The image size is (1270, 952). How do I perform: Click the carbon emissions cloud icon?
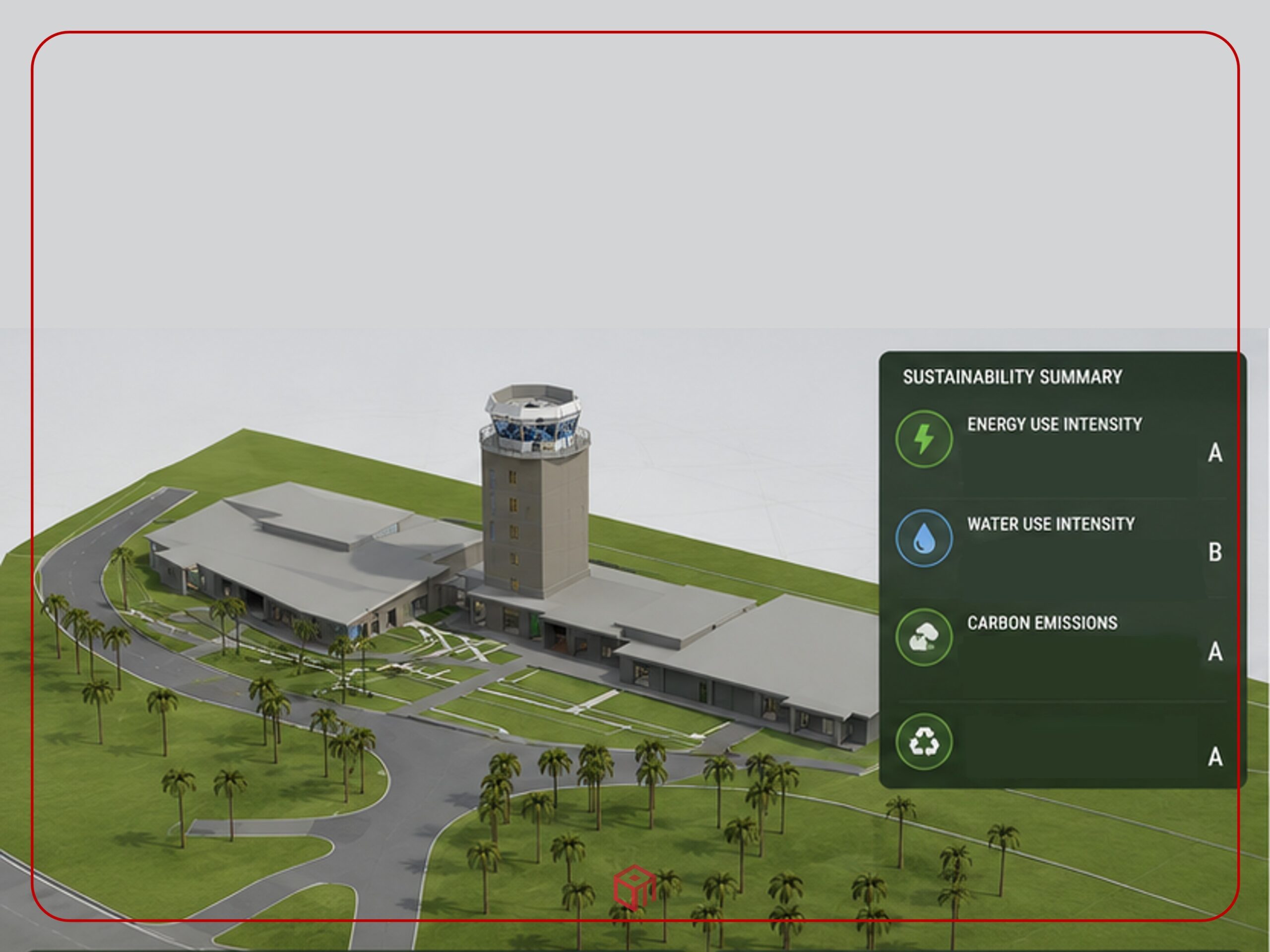(x=924, y=637)
